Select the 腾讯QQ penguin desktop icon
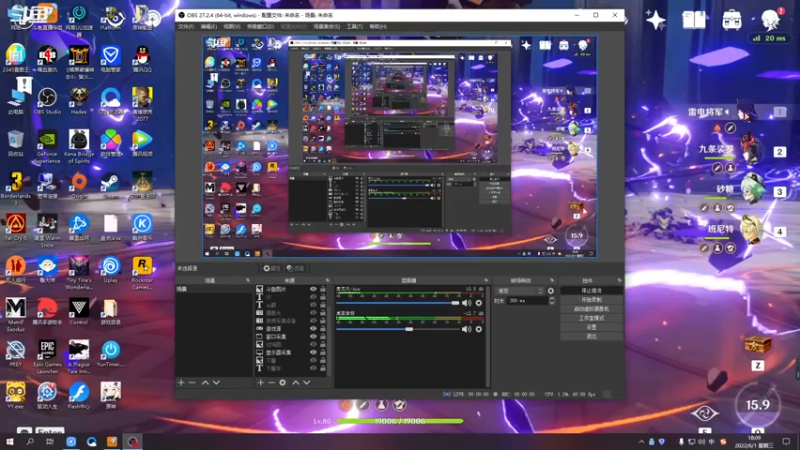 click(x=142, y=59)
